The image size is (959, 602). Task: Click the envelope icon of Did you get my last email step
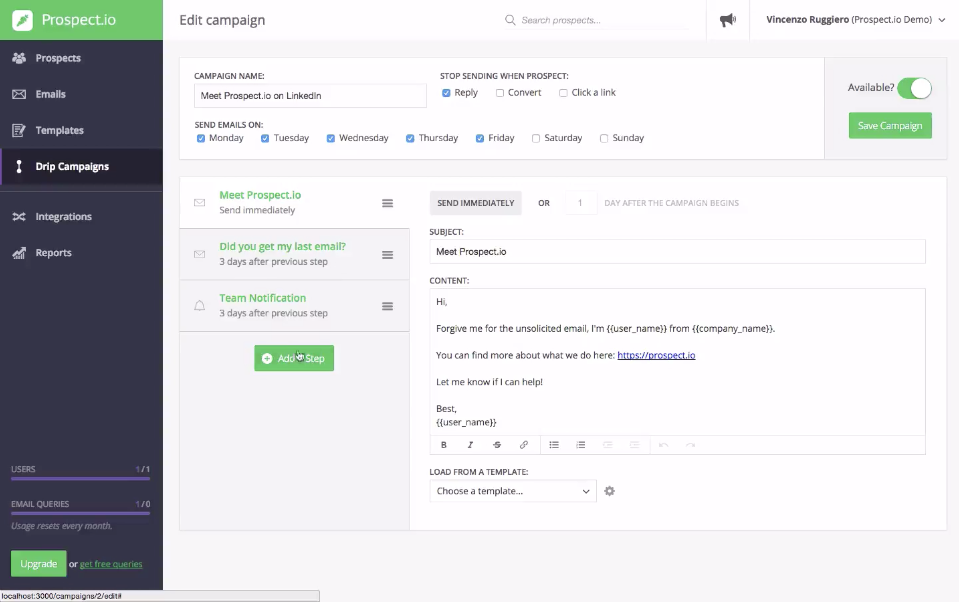pyautogui.click(x=199, y=254)
